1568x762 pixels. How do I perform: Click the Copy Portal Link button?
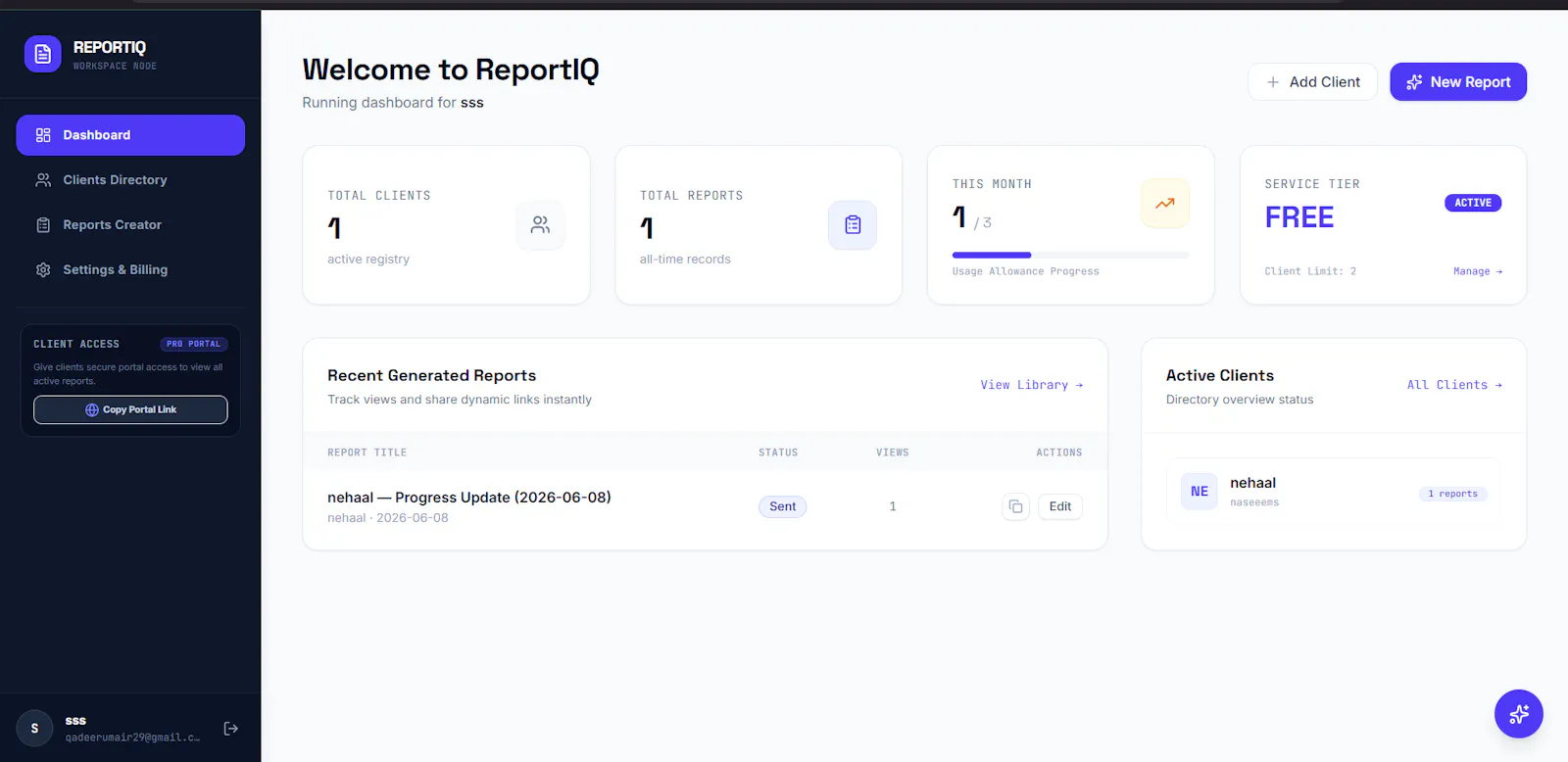130,409
